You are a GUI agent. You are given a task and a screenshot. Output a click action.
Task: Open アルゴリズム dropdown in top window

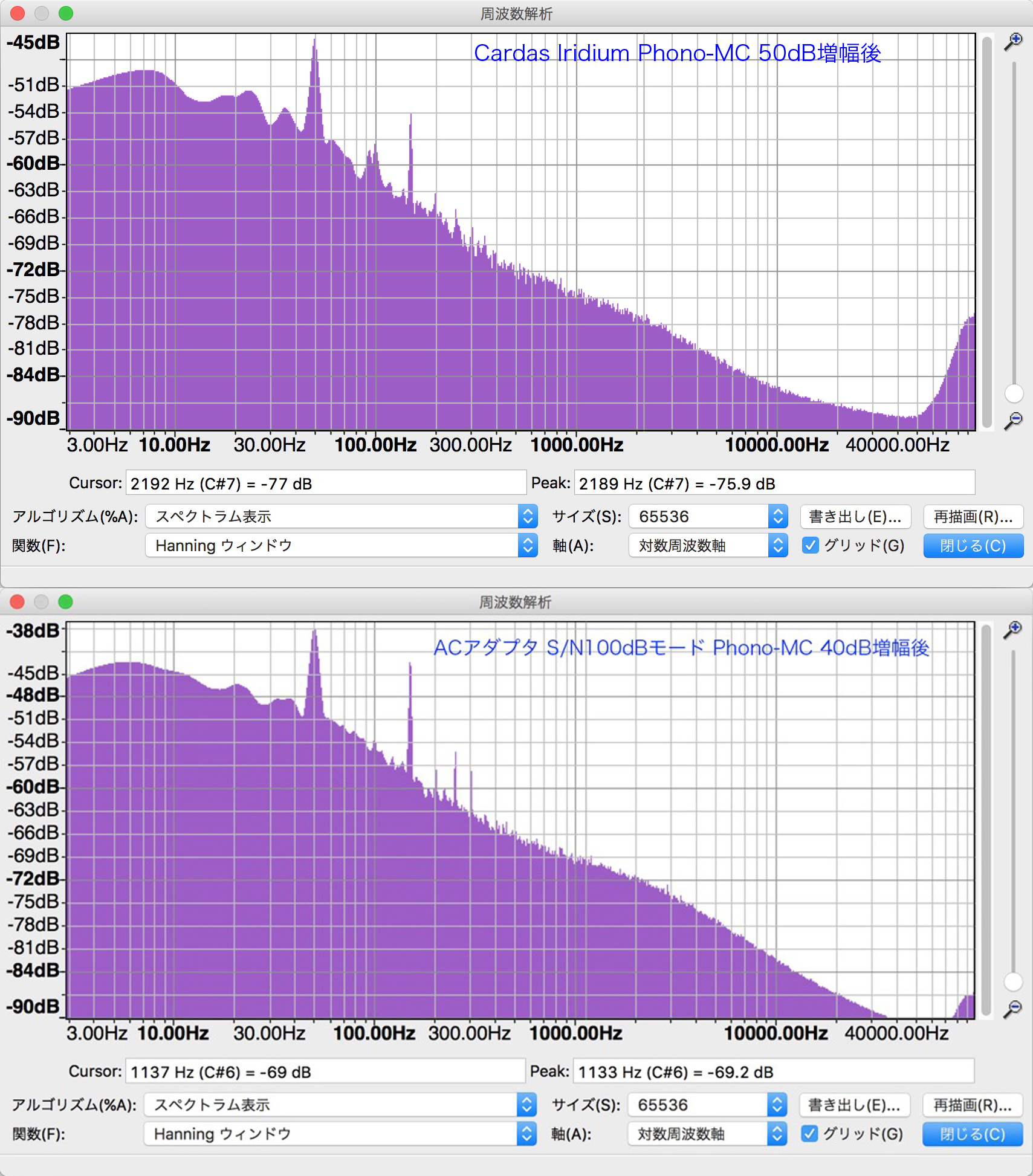pos(342,517)
